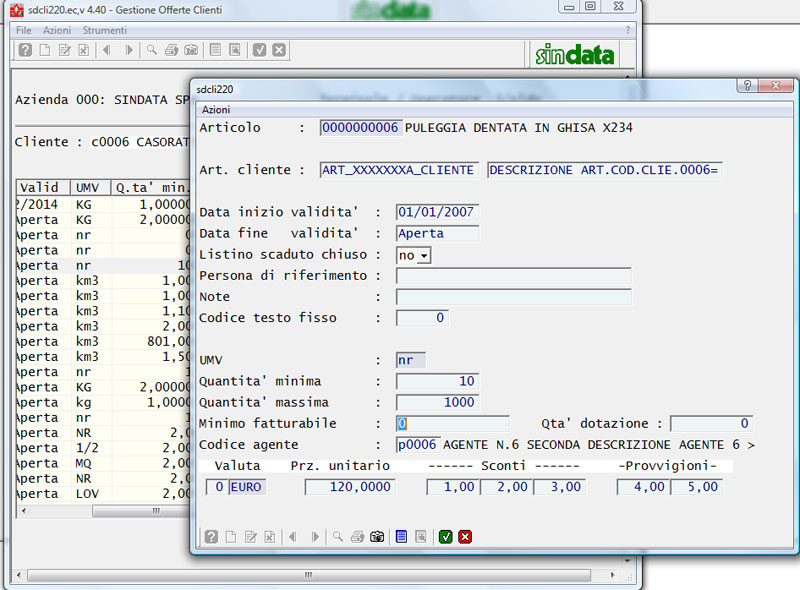Go to previous record in main window toolbar
800x590 pixels.
[107, 50]
